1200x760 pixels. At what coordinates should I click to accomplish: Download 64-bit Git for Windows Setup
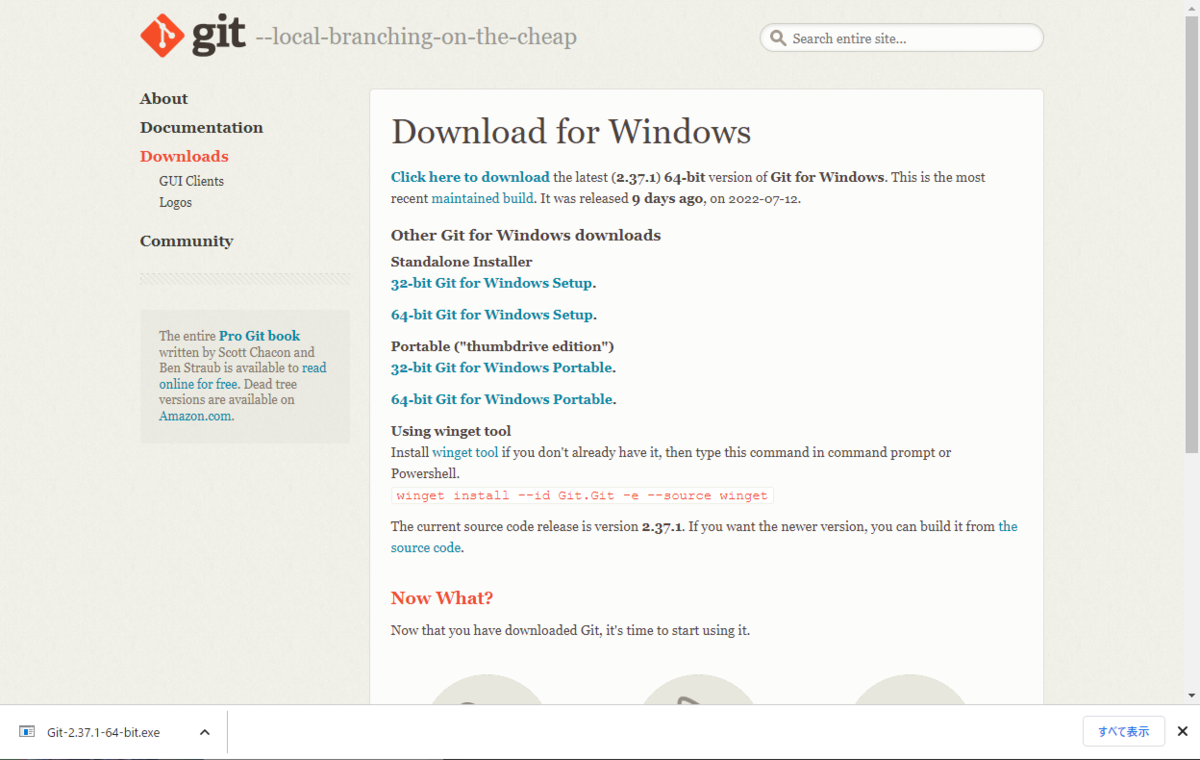point(492,314)
